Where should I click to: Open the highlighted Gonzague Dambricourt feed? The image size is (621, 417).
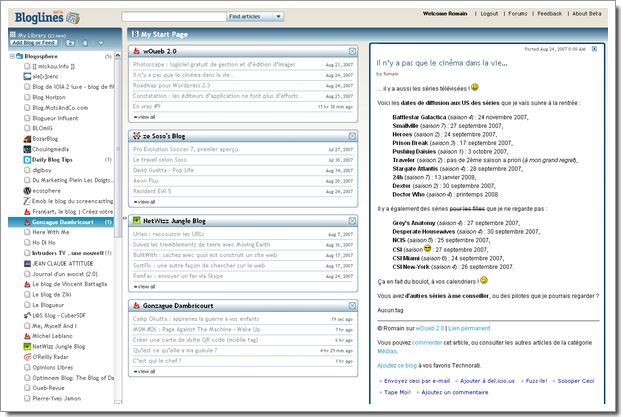point(63,222)
